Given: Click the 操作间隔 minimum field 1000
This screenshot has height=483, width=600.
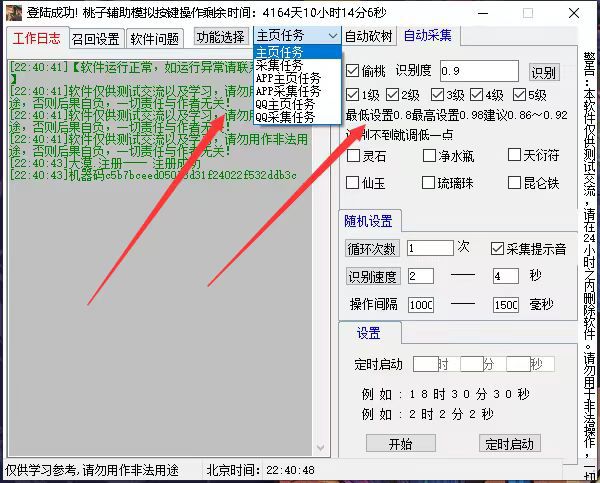Looking at the screenshot, I should (x=421, y=305).
